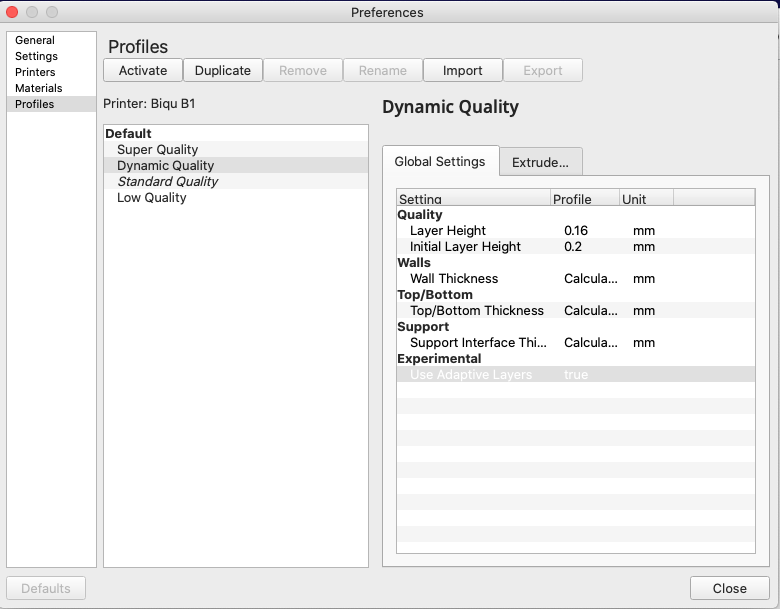Select the Dynamic Quality profile row
This screenshot has height=609, width=780.
coord(236,165)
